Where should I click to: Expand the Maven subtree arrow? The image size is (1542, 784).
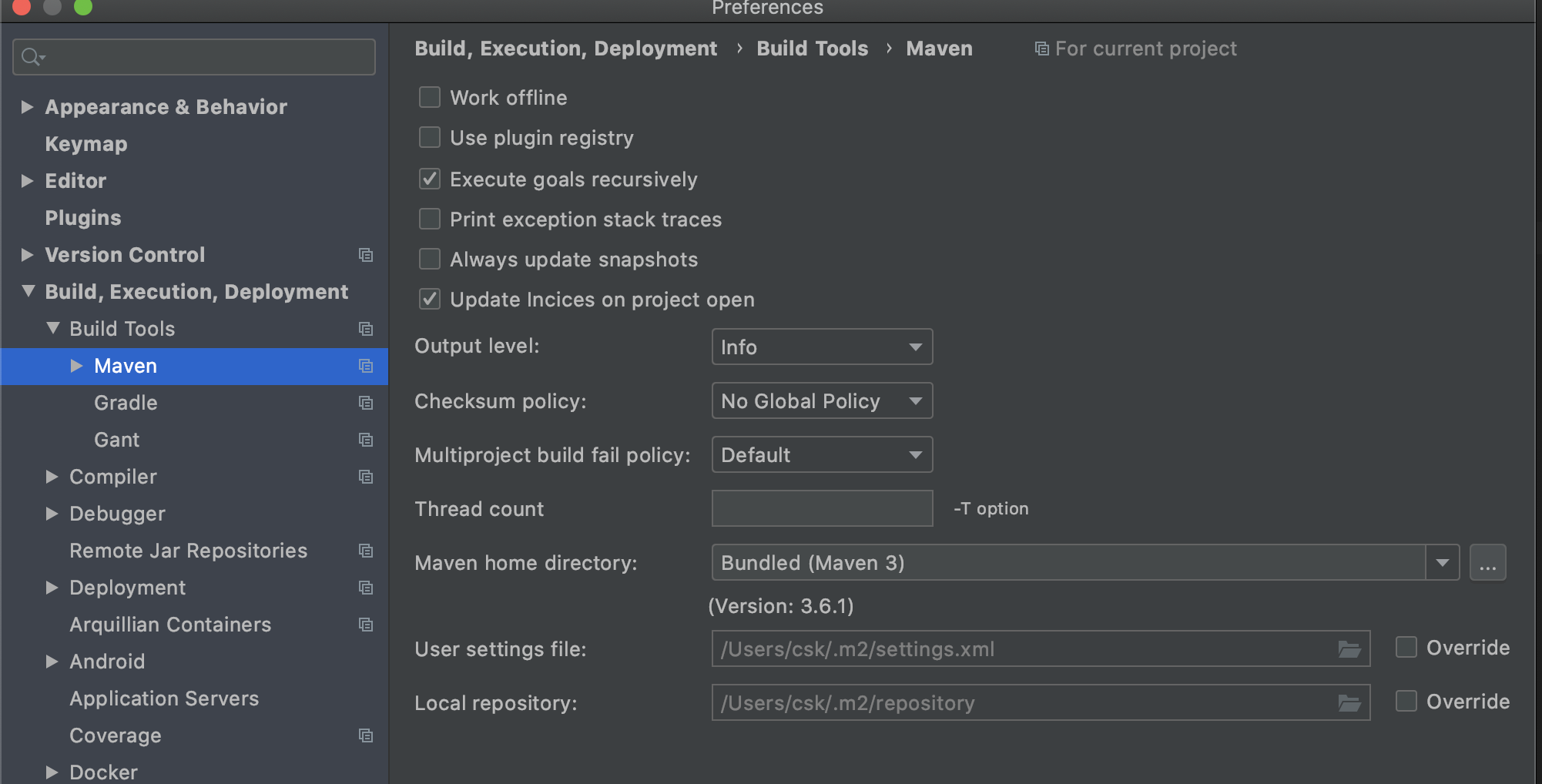click(76, 366)
